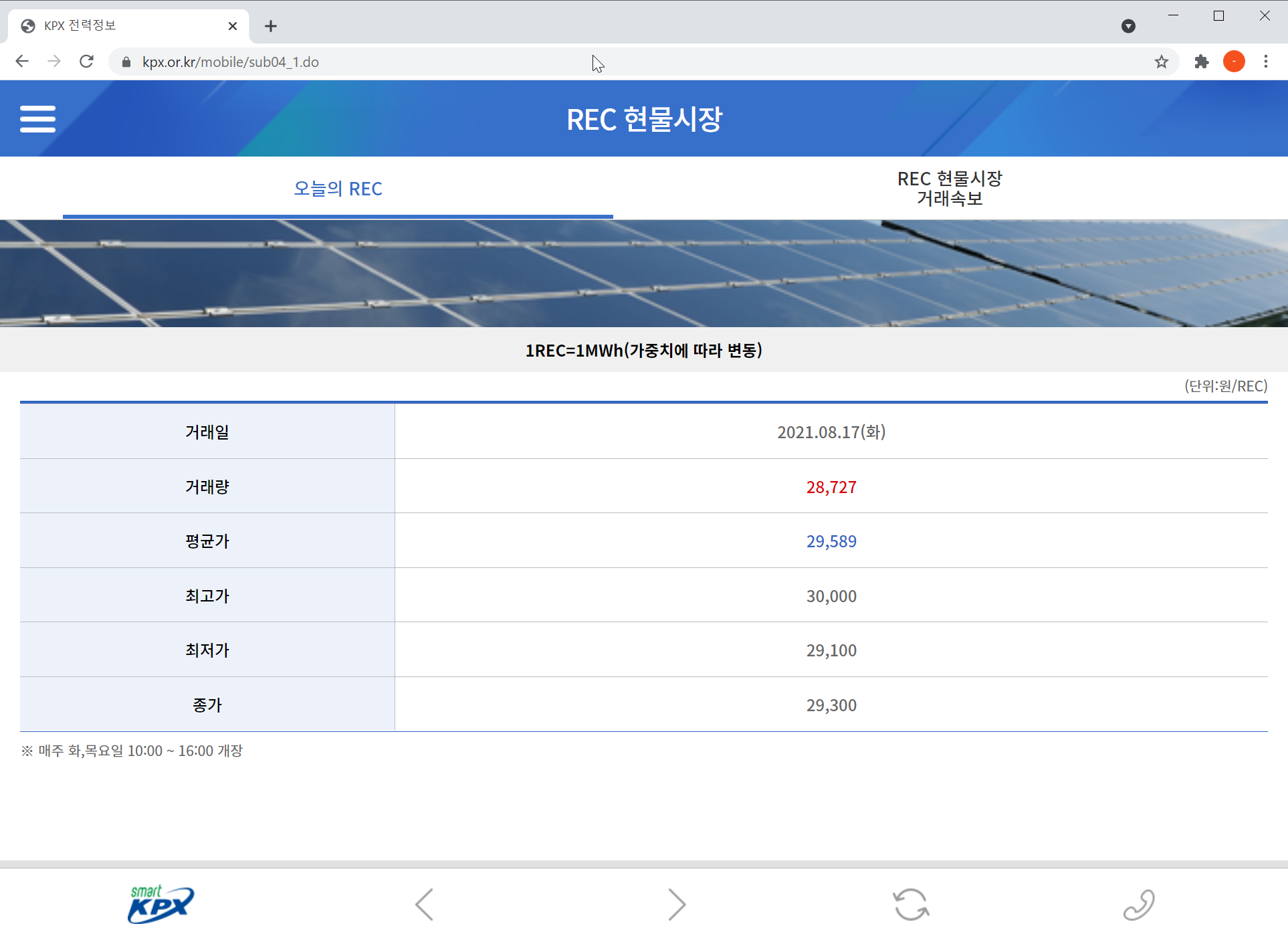Open Chrome three-dot menu

(x=1266, y=62)
